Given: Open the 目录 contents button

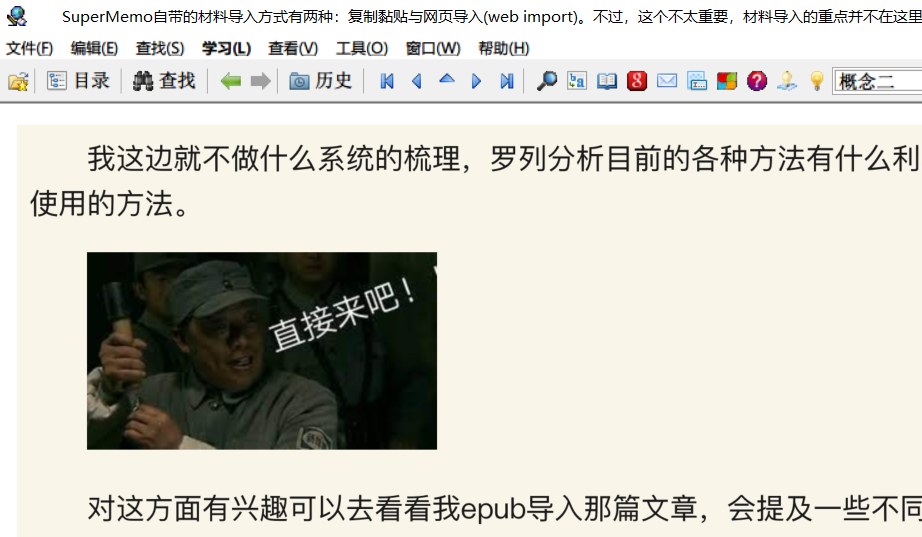Looking at the screenshot, I should click(x=78, y=81).
